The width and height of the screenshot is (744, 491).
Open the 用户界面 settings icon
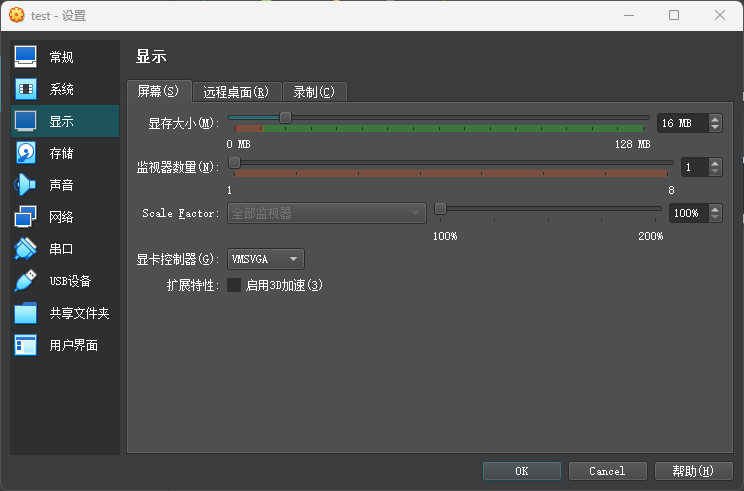(x=25, y=345)
